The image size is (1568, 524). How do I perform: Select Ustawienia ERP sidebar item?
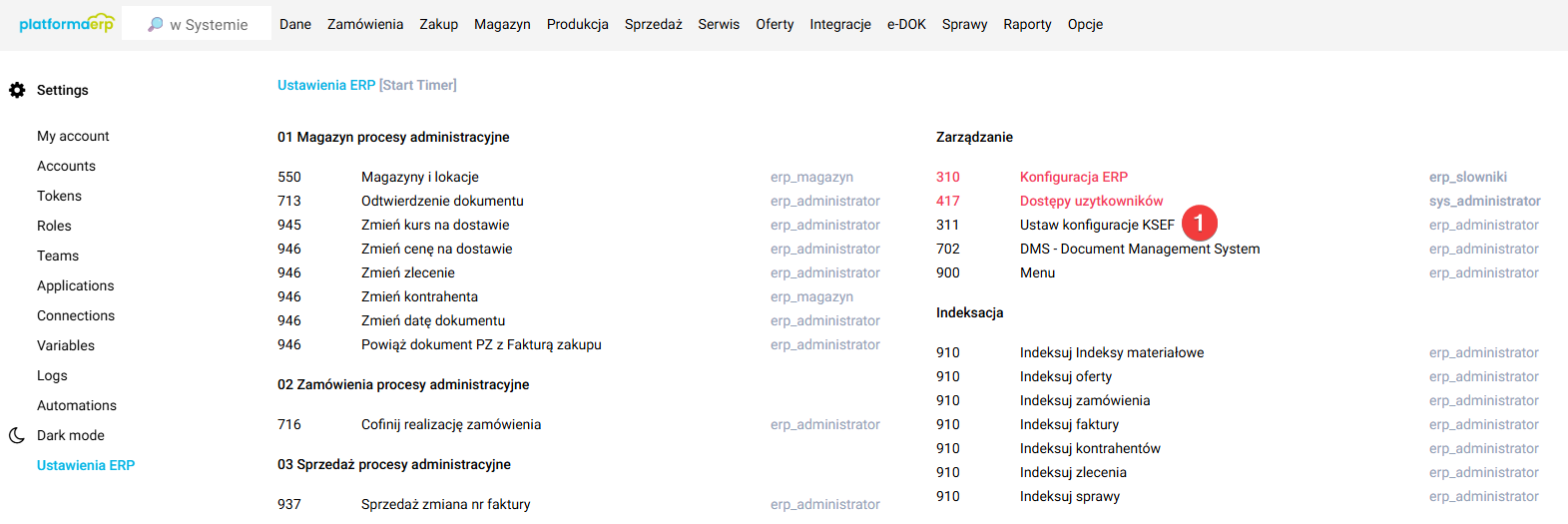click(x=86, y=465)
